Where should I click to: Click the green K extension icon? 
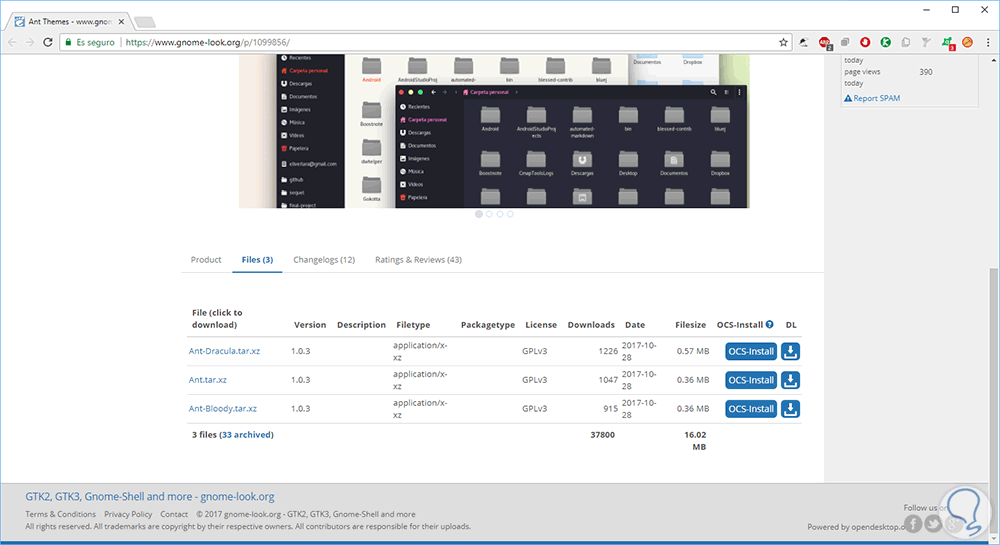point(885,42)
